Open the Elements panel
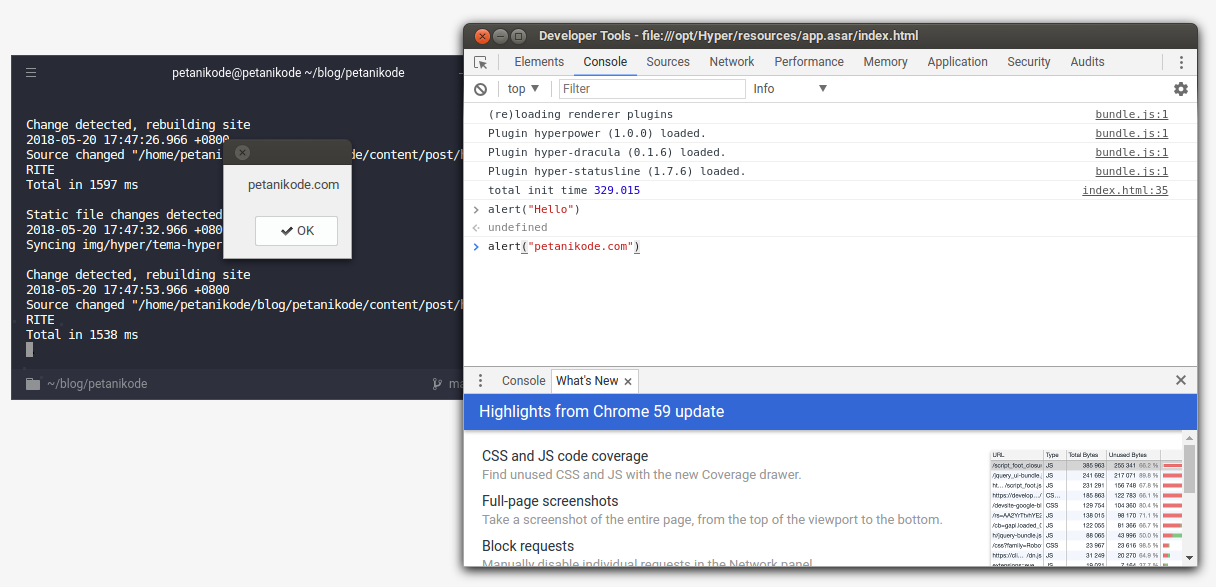The height and width of the screenshot is (587, 1216). (x=539, y=61)
